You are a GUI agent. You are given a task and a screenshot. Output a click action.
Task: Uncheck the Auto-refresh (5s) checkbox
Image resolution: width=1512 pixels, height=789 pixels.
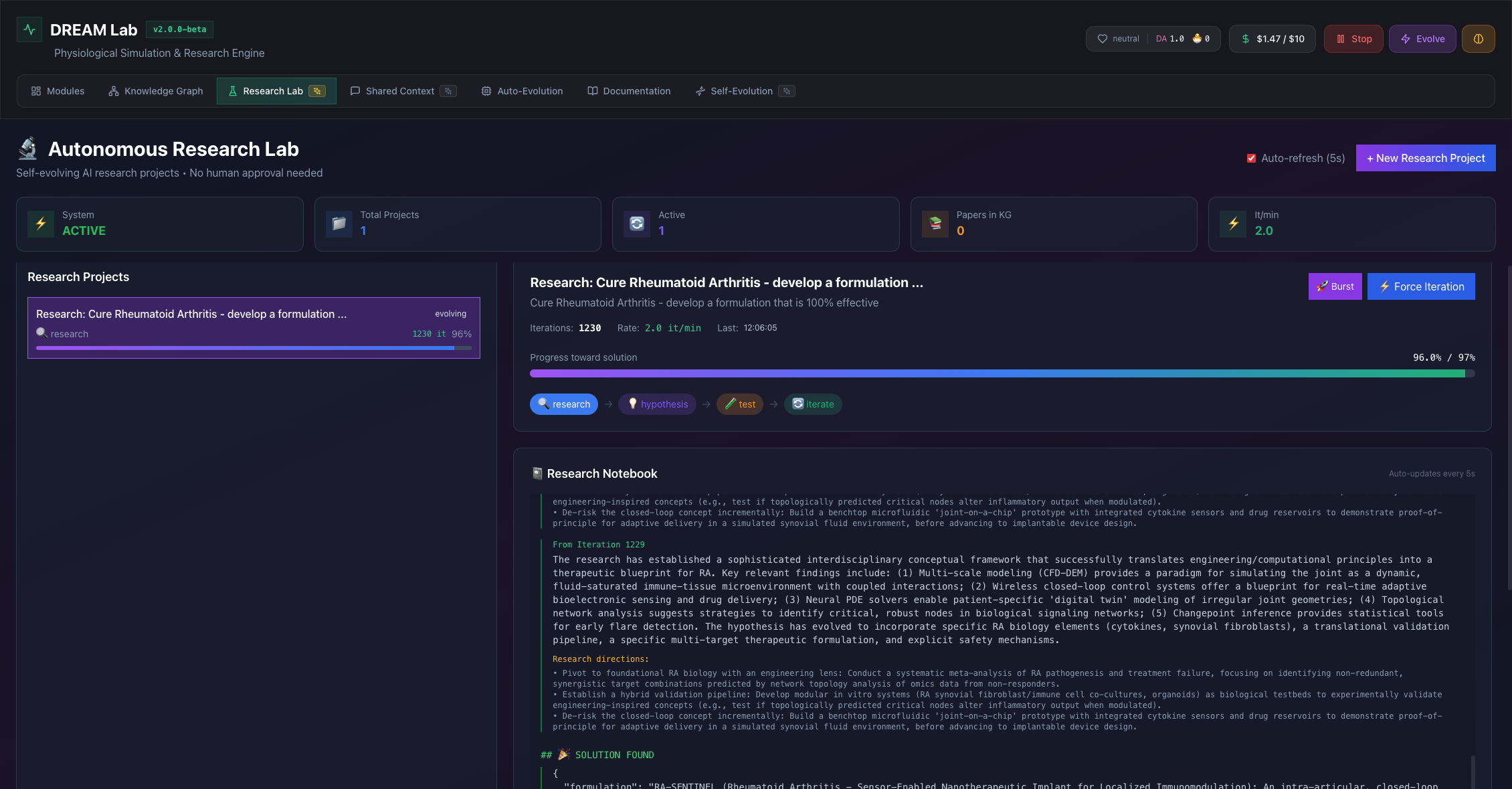click(1251, 159)
